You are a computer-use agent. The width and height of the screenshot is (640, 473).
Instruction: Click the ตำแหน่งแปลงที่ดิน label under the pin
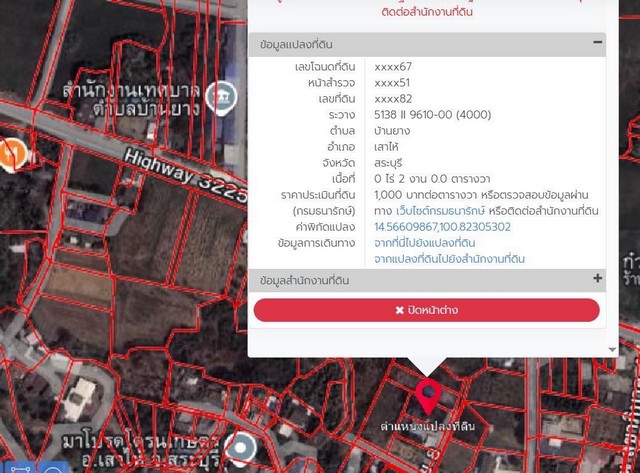427,426
